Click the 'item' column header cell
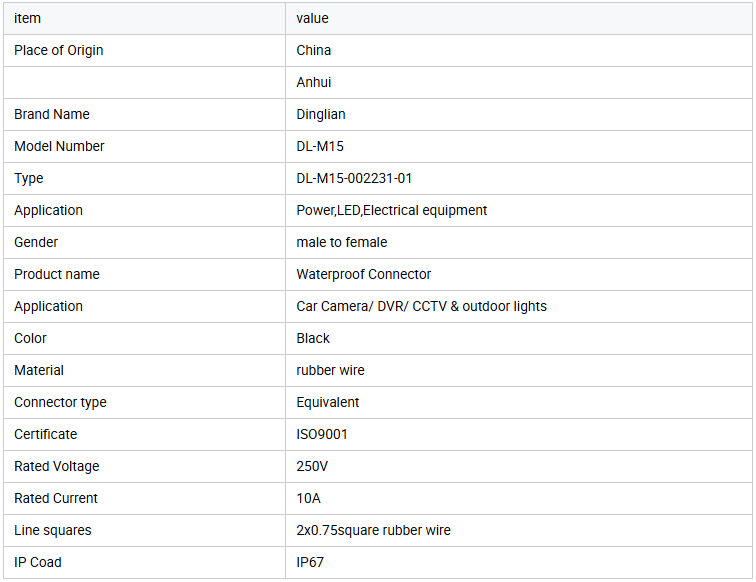 point(28,18)
